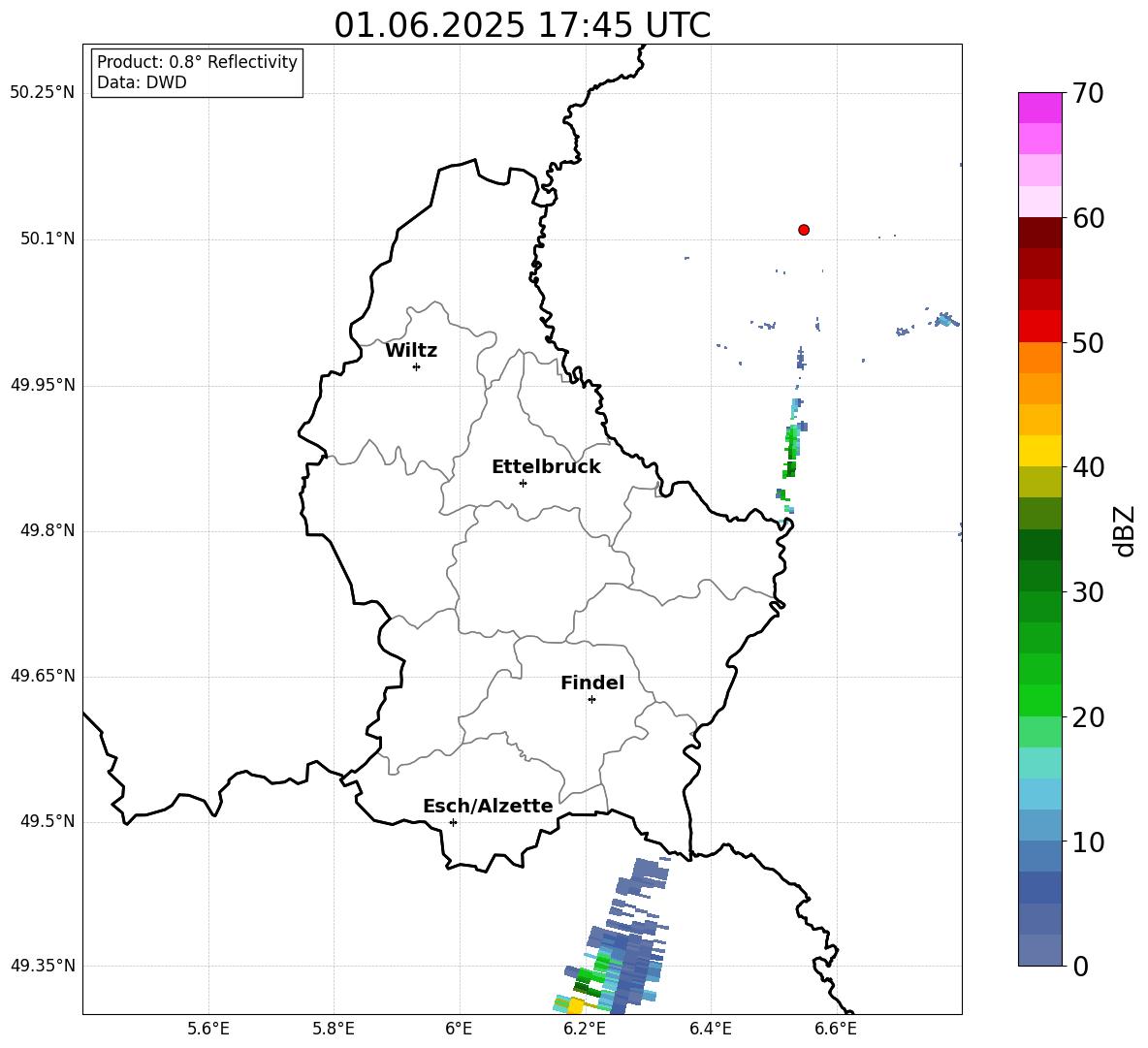Click the latitude label '49.5°N'

click(48, 821)
